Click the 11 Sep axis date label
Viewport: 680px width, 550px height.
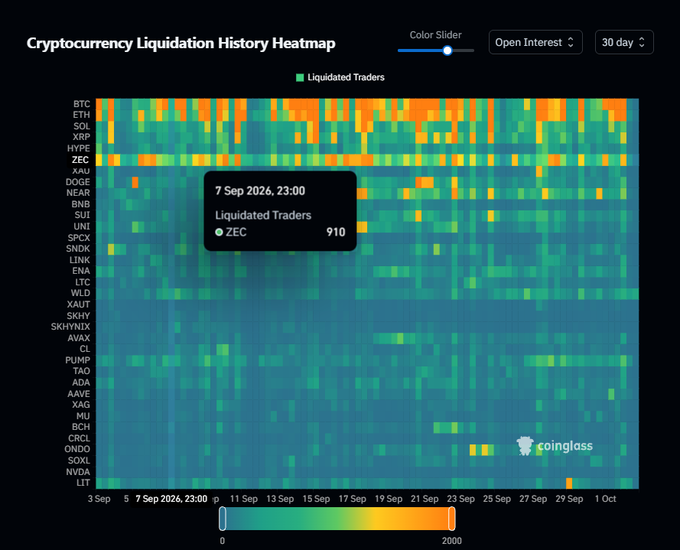(x=244, y=499)
